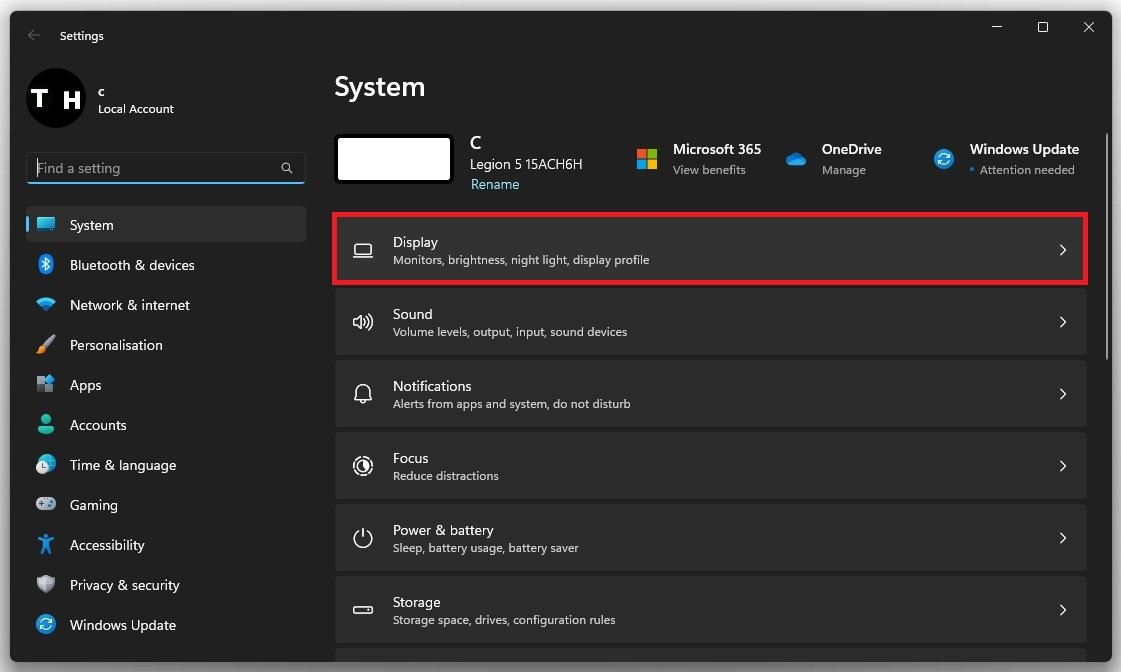Click the Privacy & security shield icon
The height and width of the screenshot is (672, 1121).
pyautogui.click(x=45, y=585)
